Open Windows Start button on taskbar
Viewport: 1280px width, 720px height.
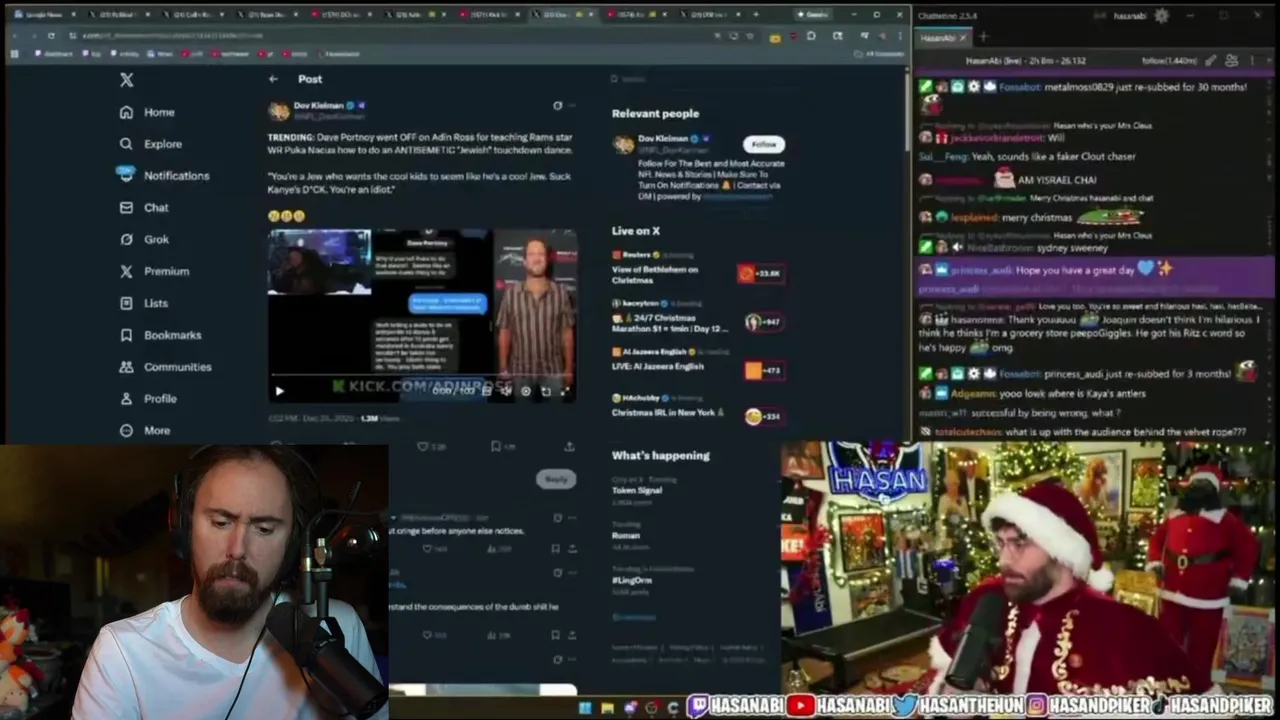[585, 708]
